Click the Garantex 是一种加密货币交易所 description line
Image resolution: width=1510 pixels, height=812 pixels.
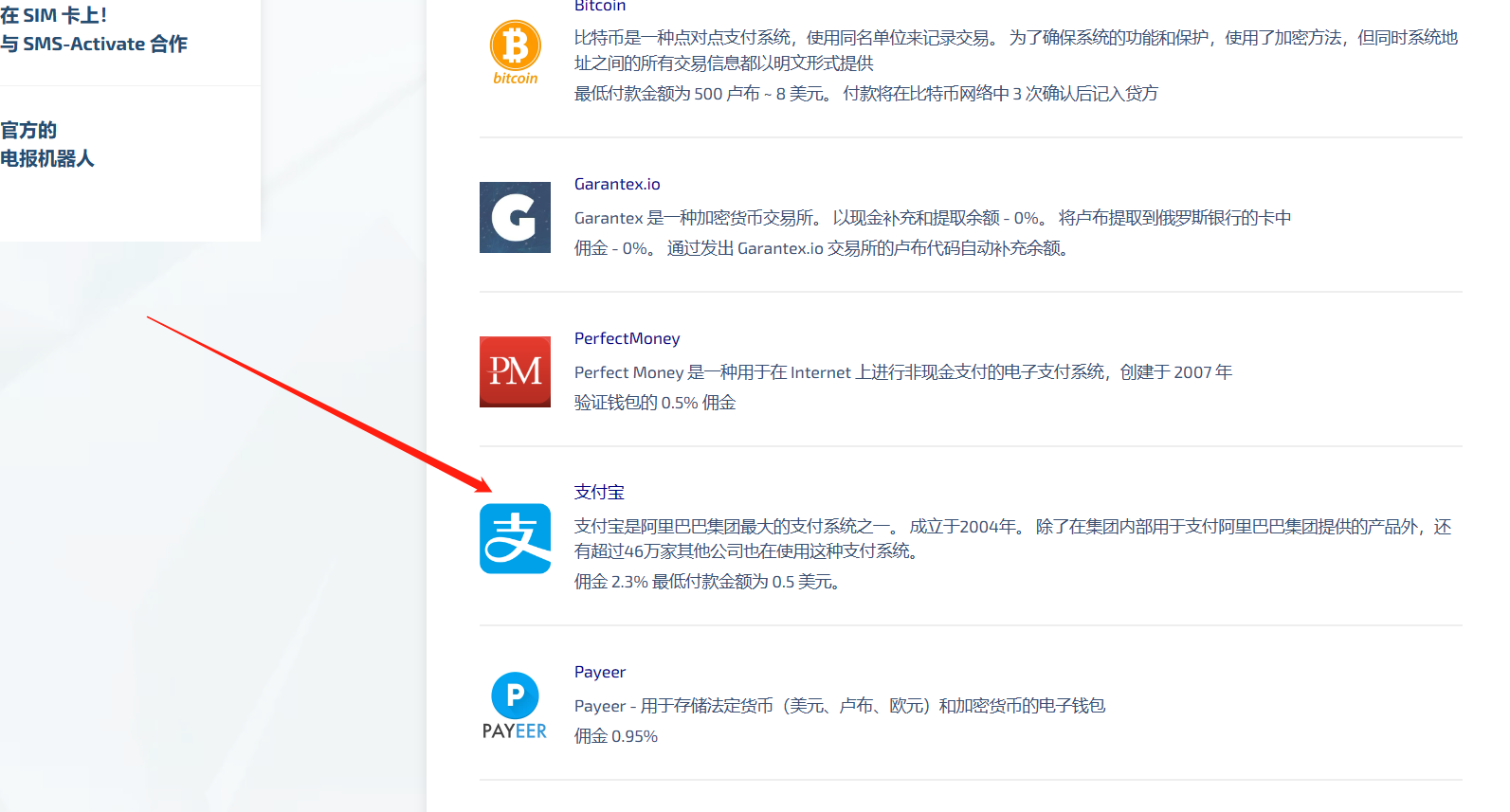coord(933,218)
